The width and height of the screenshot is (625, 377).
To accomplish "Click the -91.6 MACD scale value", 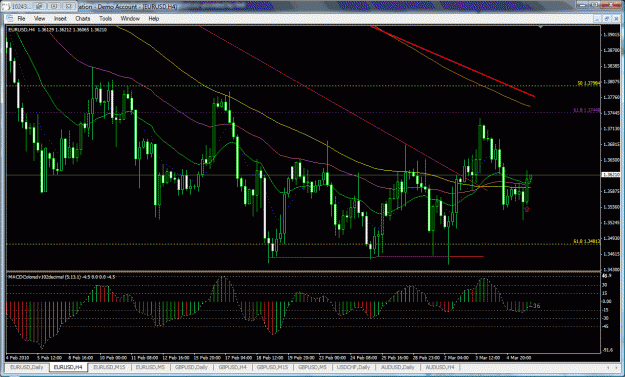I will [x=608, y=350].
